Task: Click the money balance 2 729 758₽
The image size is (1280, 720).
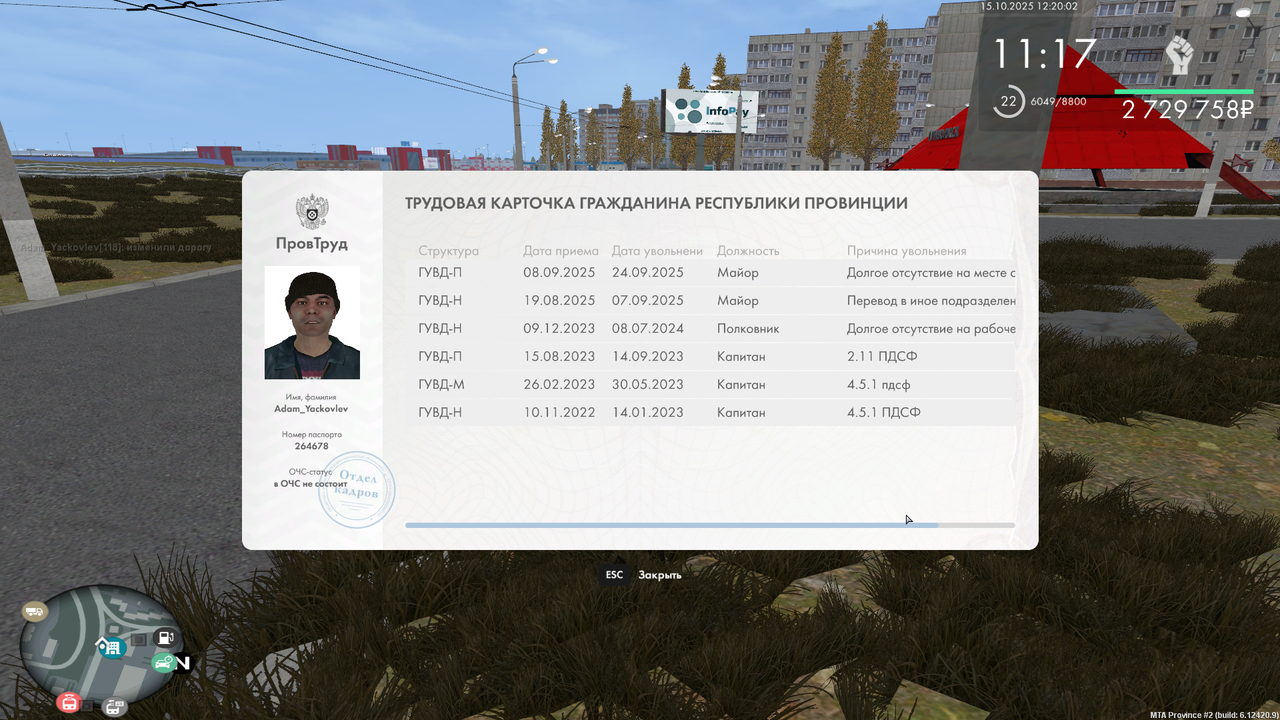Action: coord(1187,110)
